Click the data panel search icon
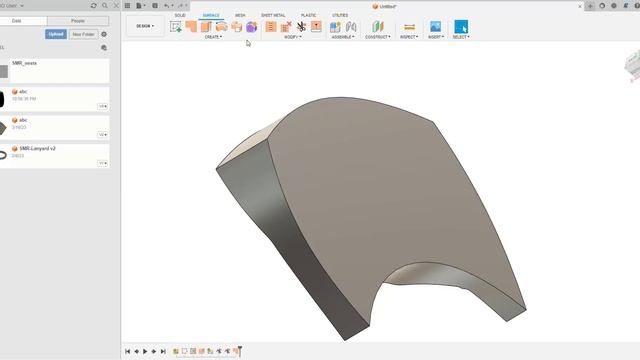The width and height of the screenshot is (640, 360). (x=105, y=6)
